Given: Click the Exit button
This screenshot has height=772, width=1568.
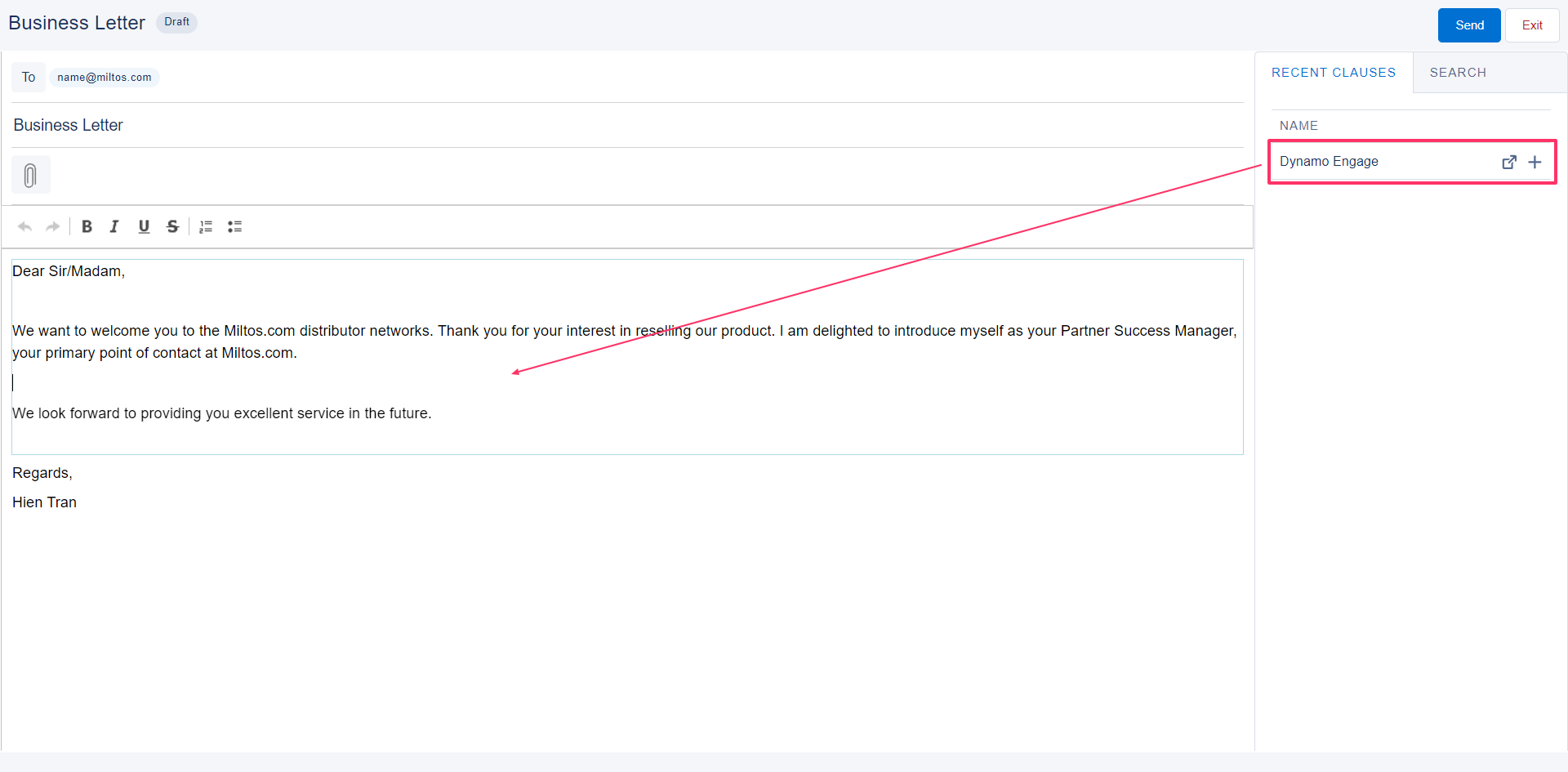Looking at the screenshot, I should 1531,25.
